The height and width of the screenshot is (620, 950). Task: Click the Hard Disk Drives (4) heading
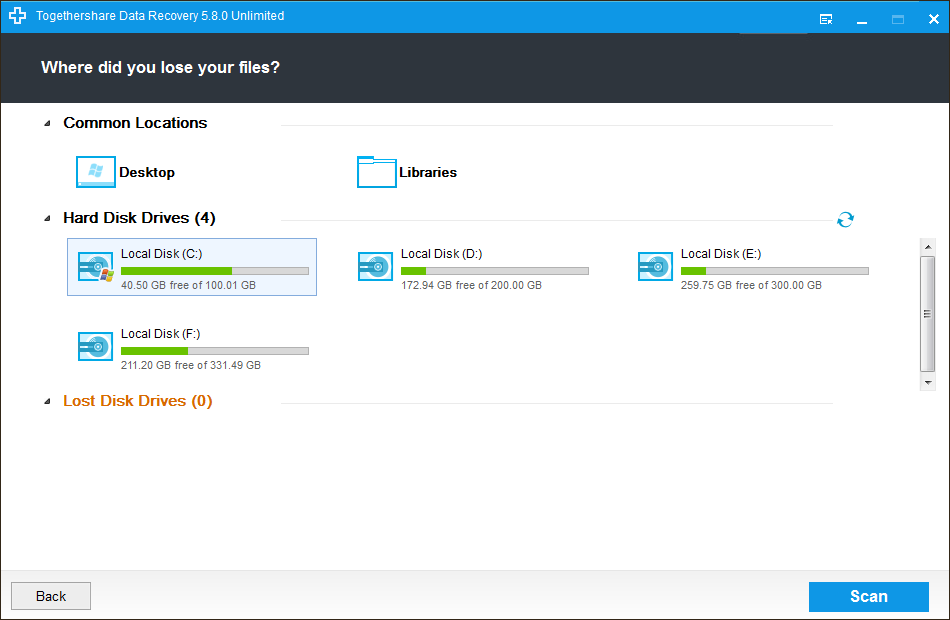pos(139,218)
